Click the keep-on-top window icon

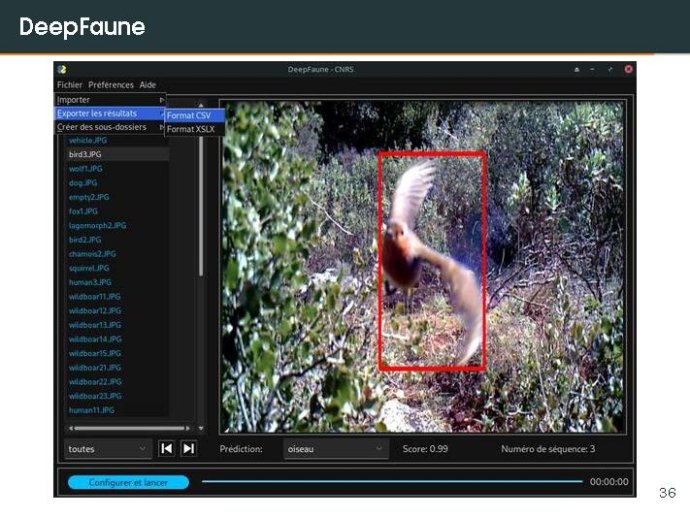click(x=576, y=70)
